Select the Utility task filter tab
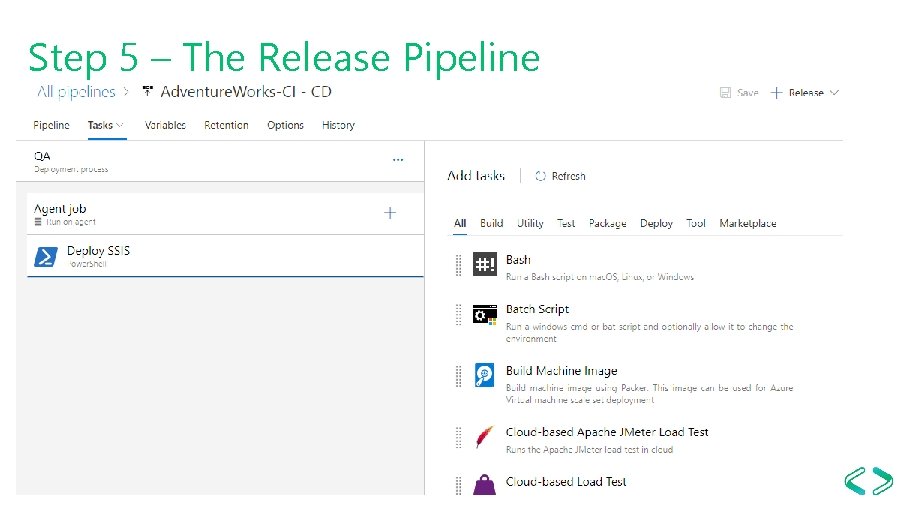The height and width of the screenshot is (510, 907). [530, 223]
